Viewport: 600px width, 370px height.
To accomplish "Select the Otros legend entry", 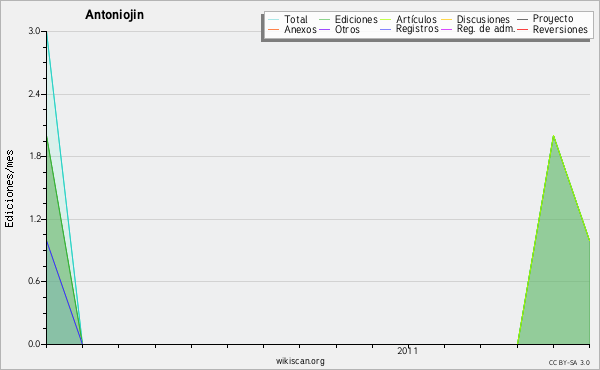I will pyautogui.click(x=347, y=29).
